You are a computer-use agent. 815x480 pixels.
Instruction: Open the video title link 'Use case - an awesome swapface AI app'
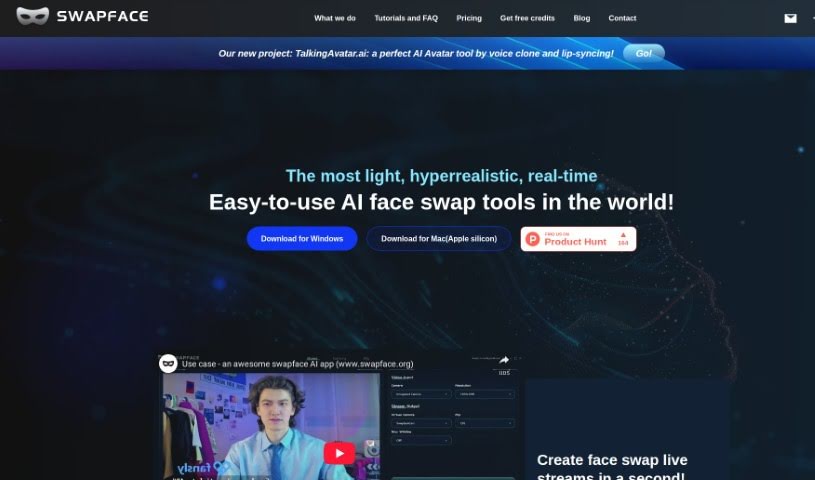pyautogui.click(x=297, y=364)
